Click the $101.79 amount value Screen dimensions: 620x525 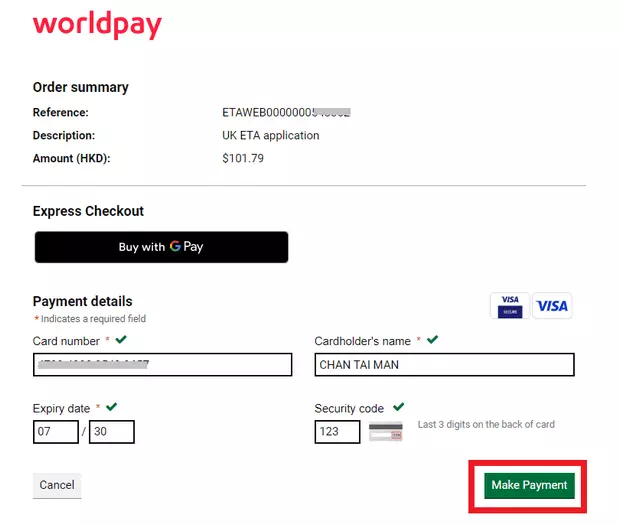point(243,159)
